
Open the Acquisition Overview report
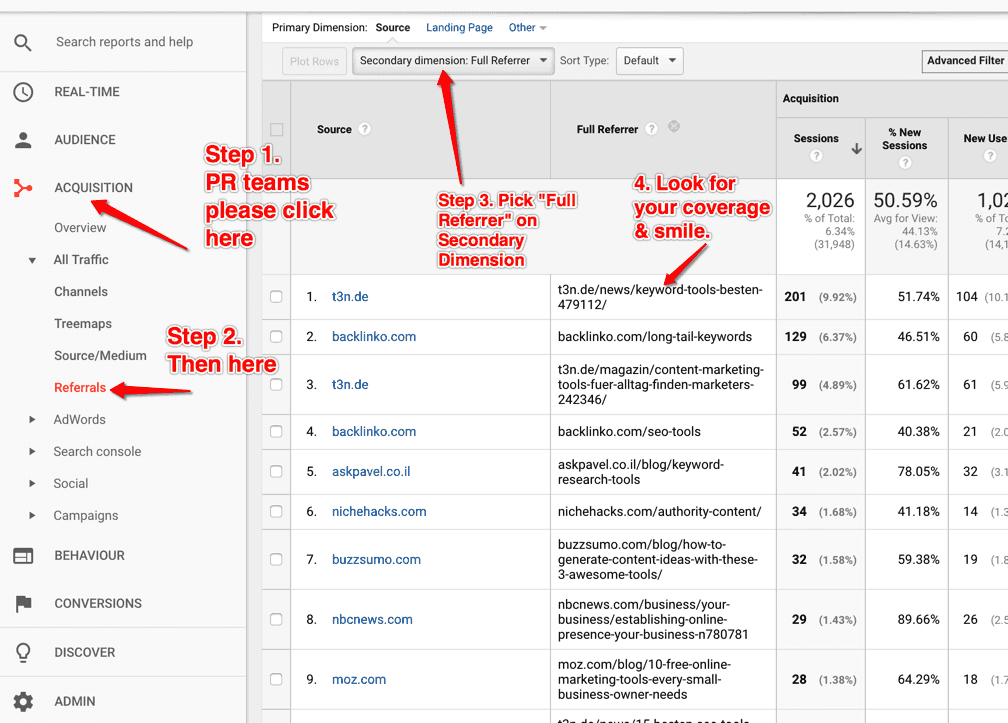[80, 228]
